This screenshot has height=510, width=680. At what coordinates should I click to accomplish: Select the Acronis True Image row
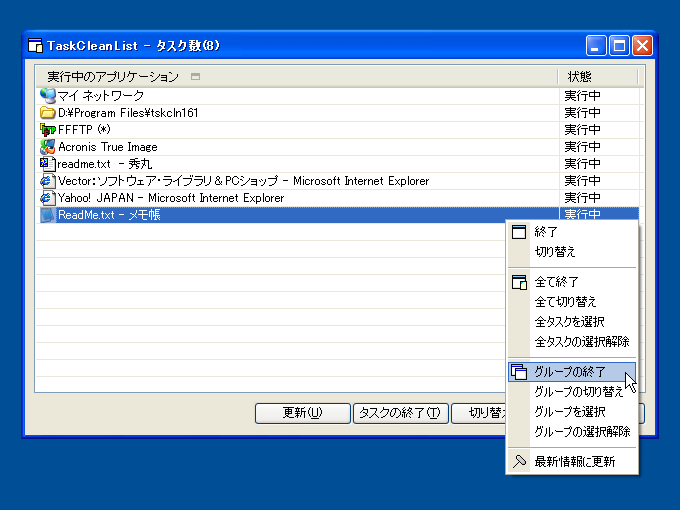[x=337, y=147]
